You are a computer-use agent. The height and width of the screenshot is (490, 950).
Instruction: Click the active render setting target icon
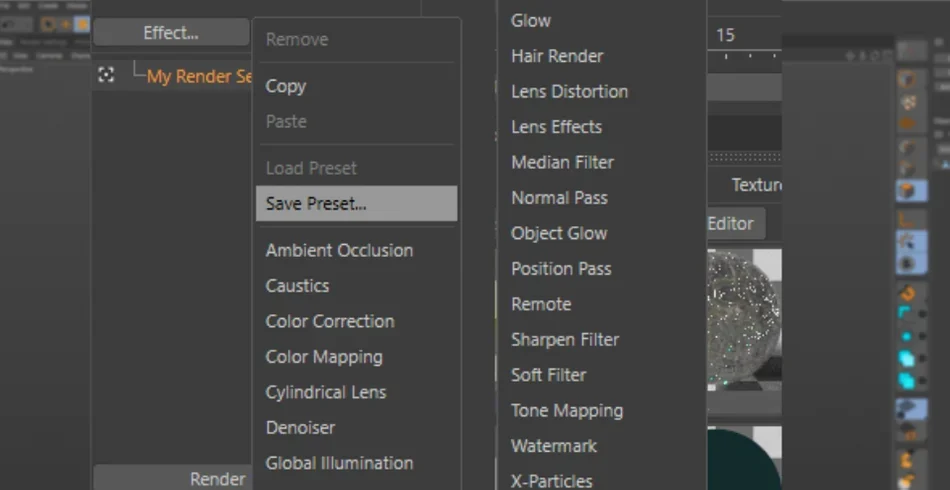[106, 75]
